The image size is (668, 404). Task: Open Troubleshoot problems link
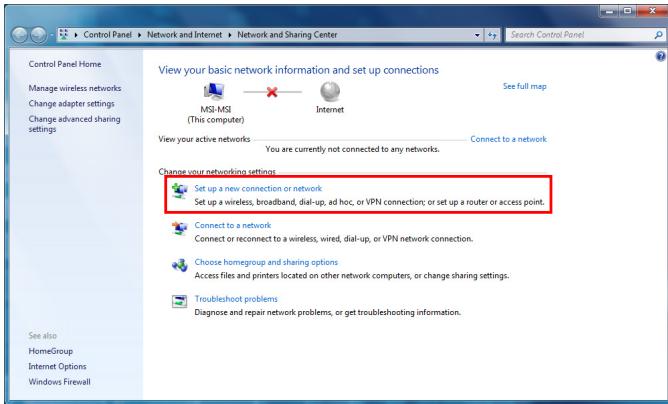[236, 299]
